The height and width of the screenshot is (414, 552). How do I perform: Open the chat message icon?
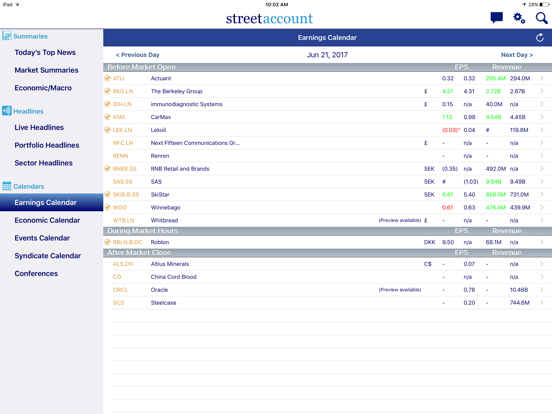(x=496, y=18)
